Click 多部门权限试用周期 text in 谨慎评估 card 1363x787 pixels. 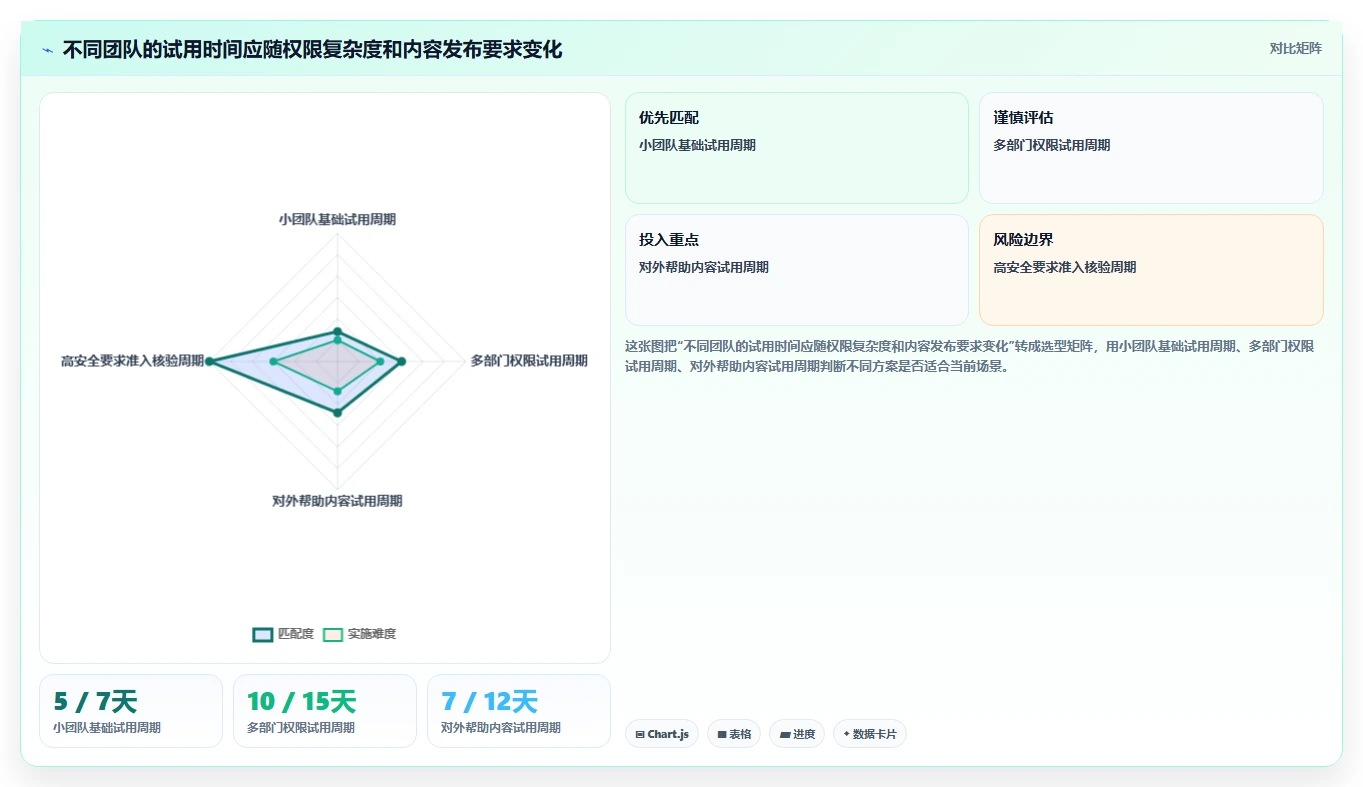(1052, 145)
